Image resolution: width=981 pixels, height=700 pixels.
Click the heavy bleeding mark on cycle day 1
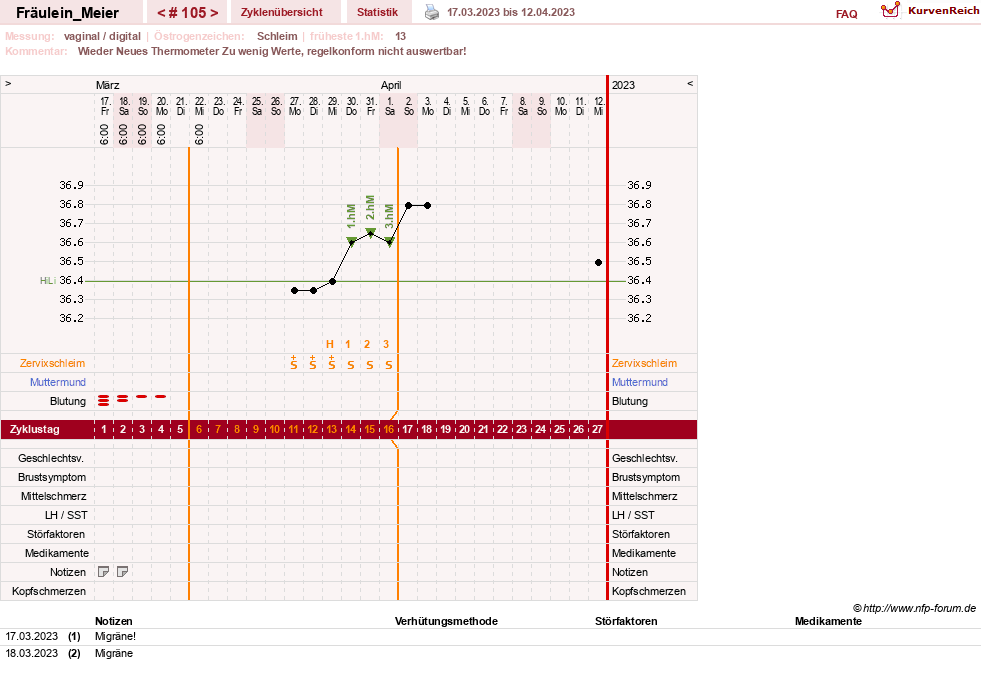(104, 401)
